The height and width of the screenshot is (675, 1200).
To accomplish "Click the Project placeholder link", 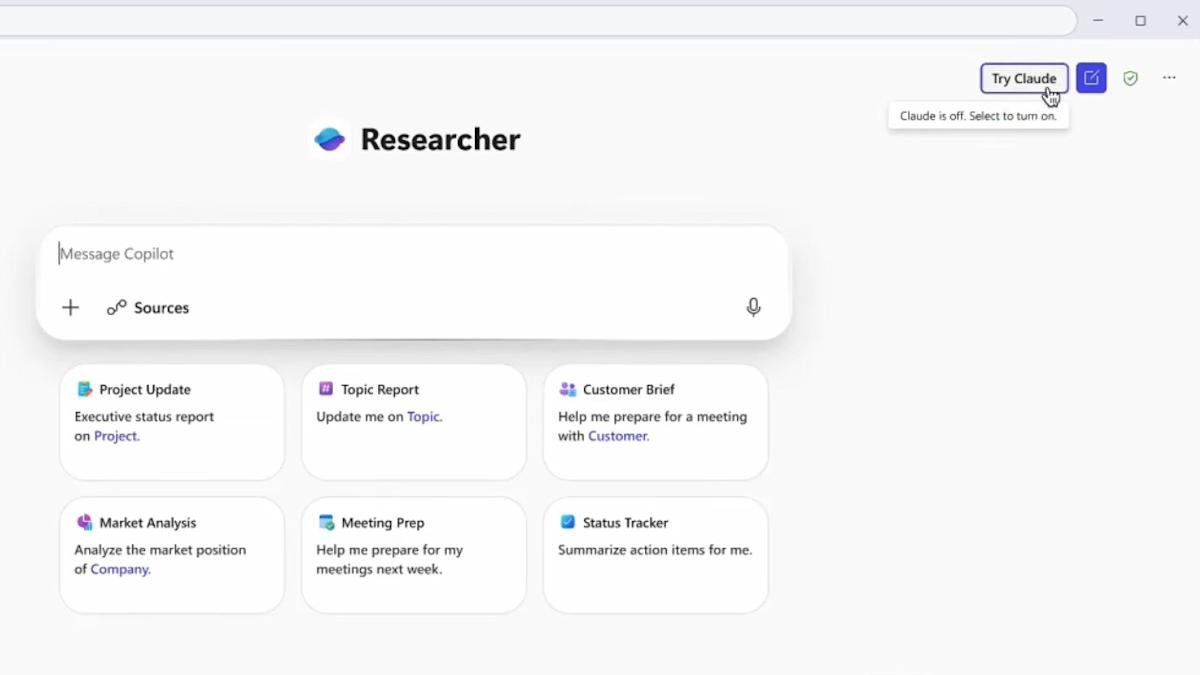I will point(116,436).
